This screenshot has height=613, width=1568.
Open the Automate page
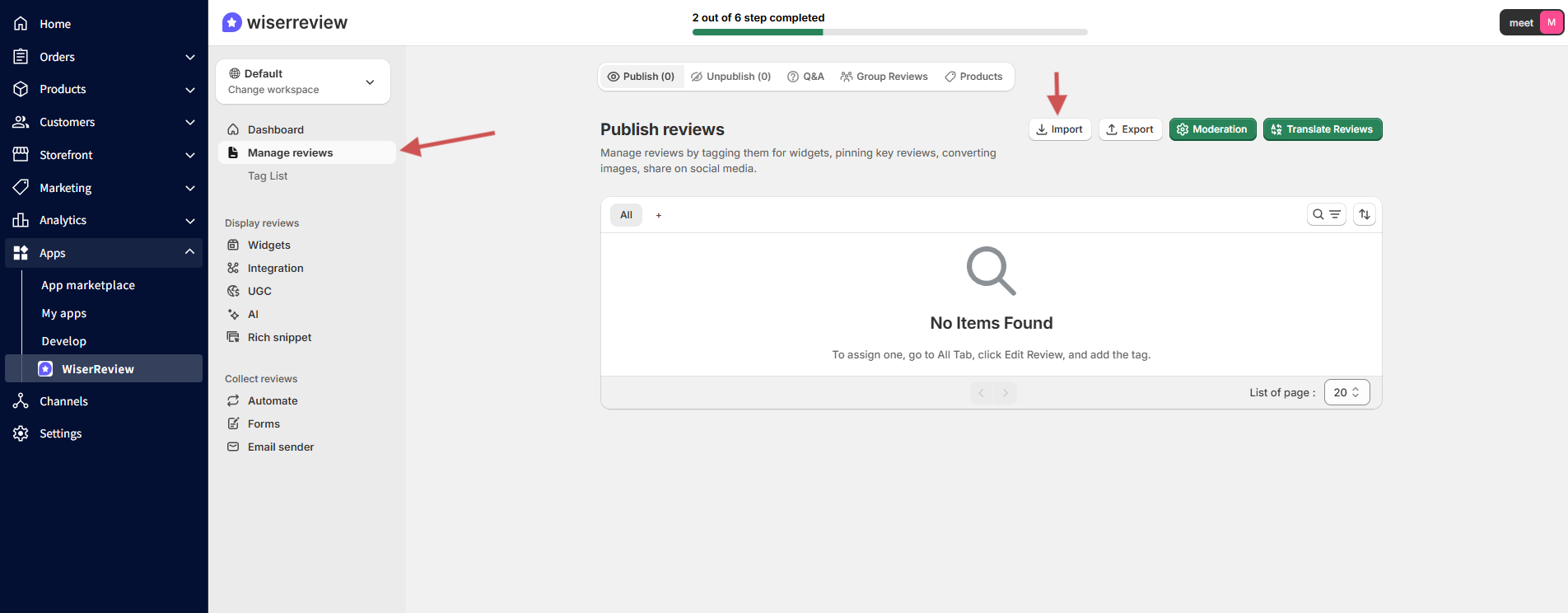(273, 400)
